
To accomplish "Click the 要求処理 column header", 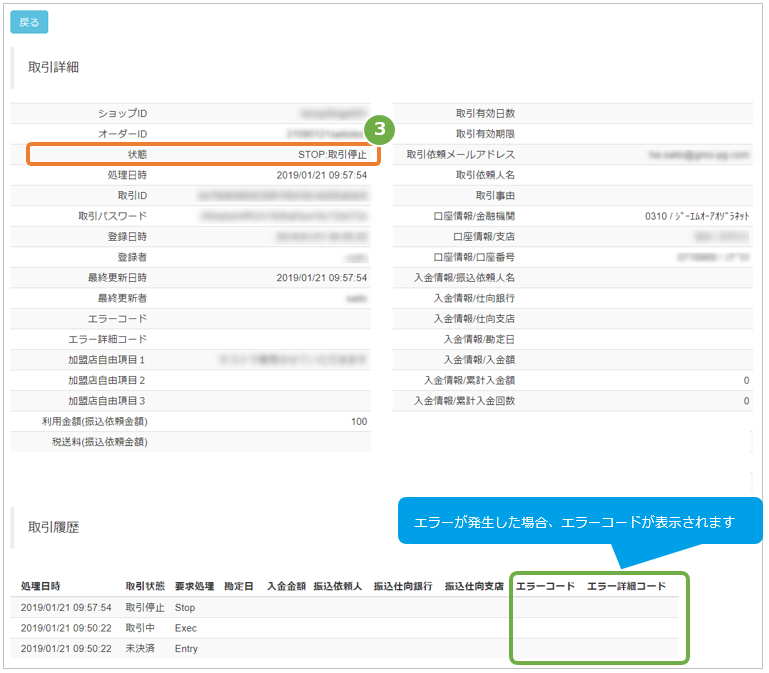I will (x=195, y=586).
